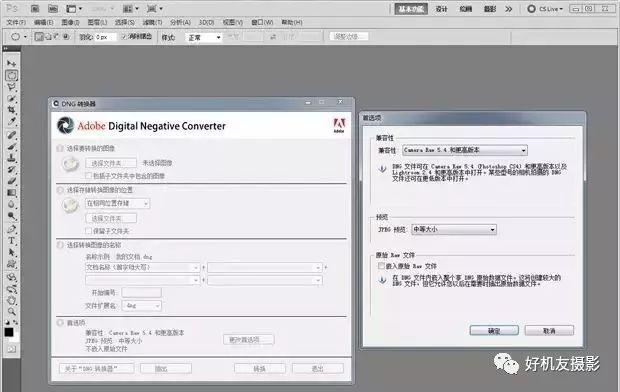Choose Intersect with Selection mode

66,37
